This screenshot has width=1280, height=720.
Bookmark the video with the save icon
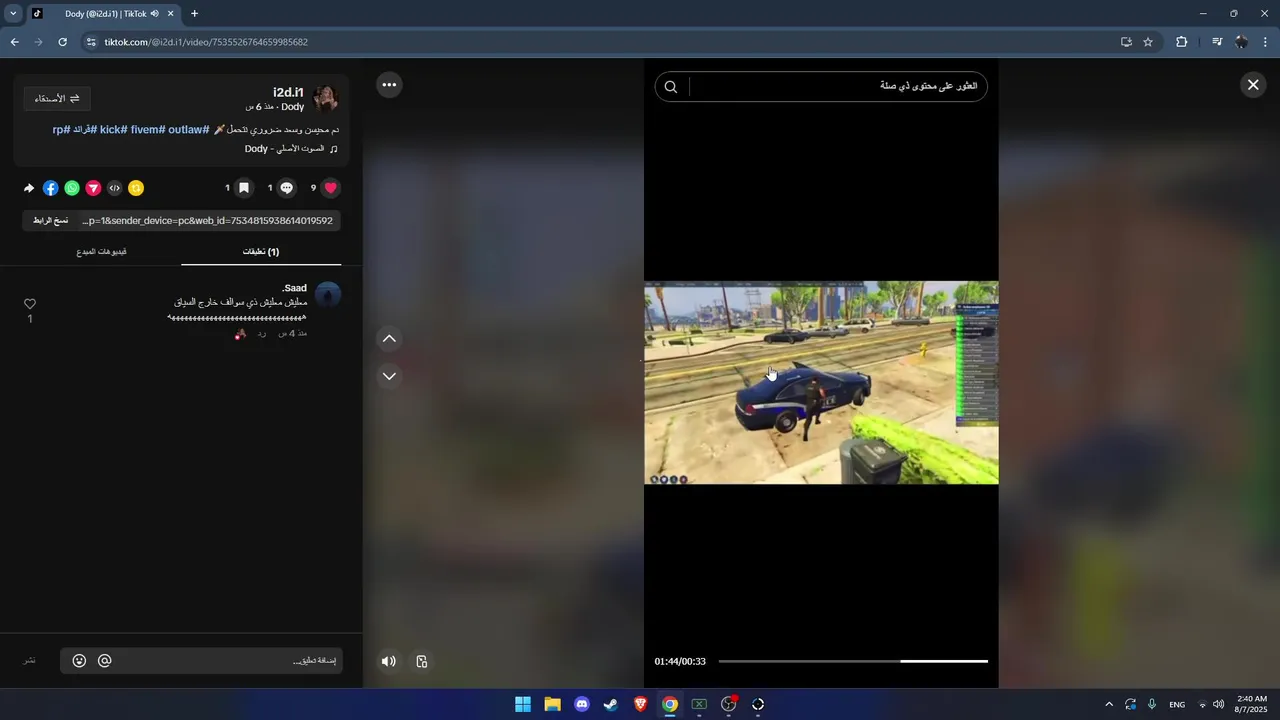(x=244, y=188)
